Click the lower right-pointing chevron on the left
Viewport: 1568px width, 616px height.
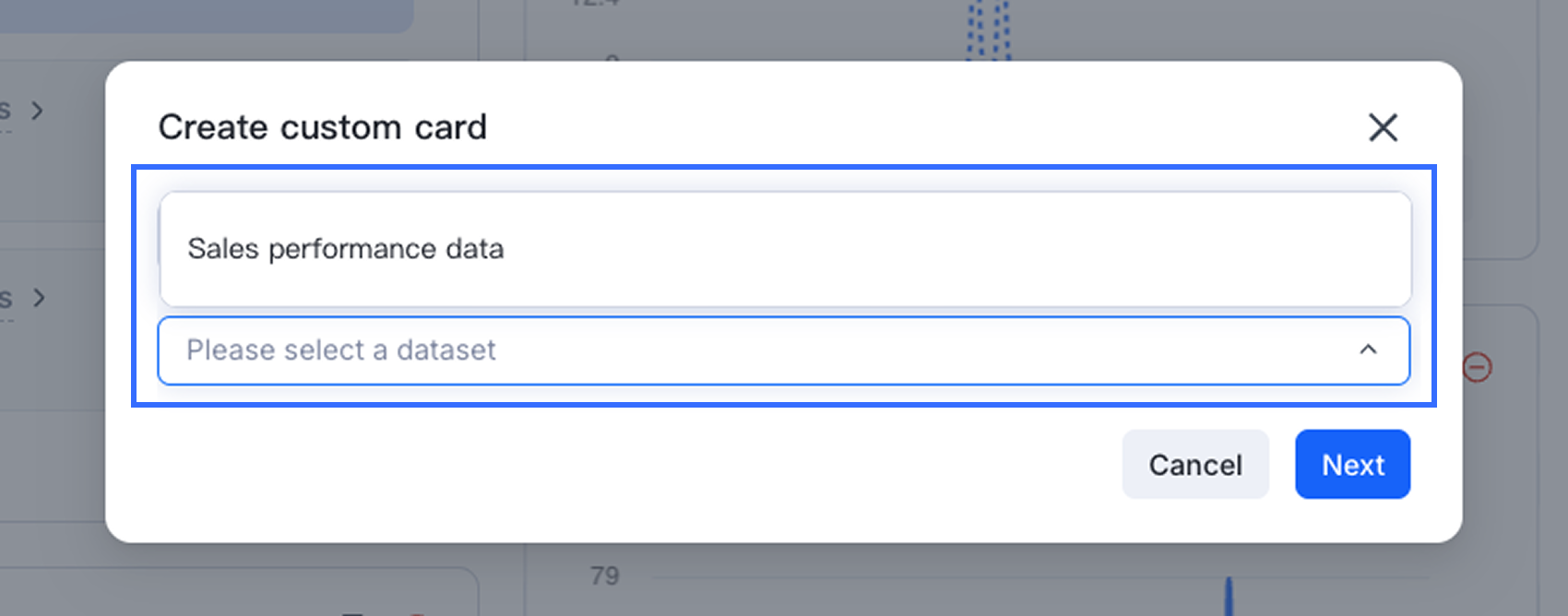(x=38, y=298)
